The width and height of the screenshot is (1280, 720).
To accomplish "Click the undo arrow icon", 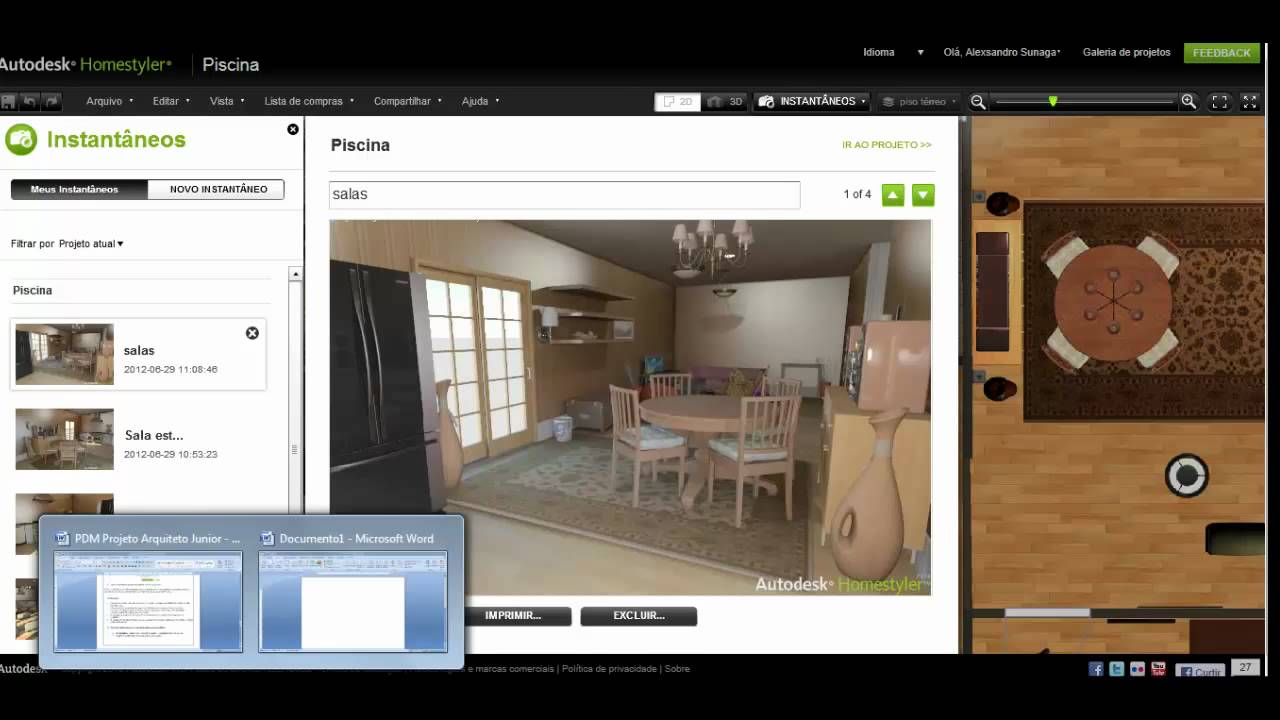I will [x=30, y=101].
